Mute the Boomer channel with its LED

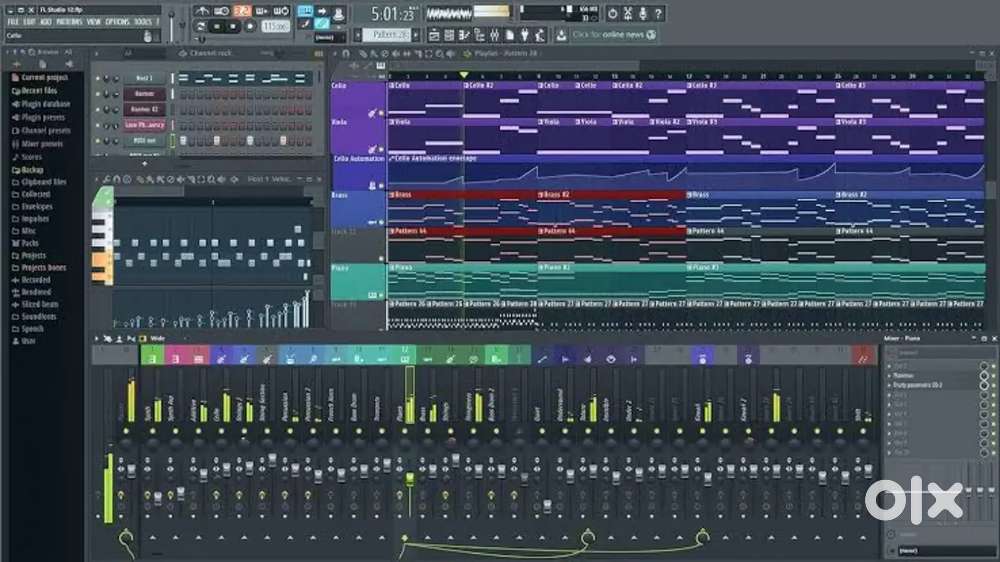coord(98,94)
